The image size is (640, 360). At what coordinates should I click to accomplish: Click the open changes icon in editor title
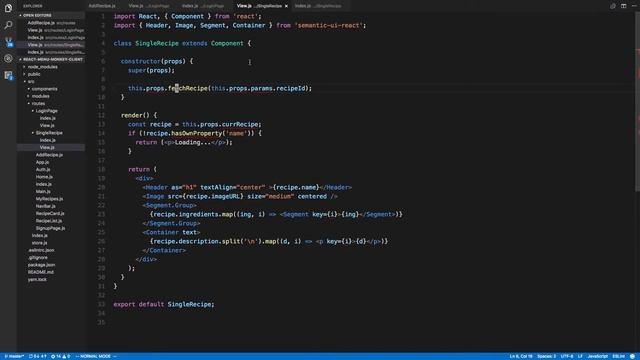[613, 6]
